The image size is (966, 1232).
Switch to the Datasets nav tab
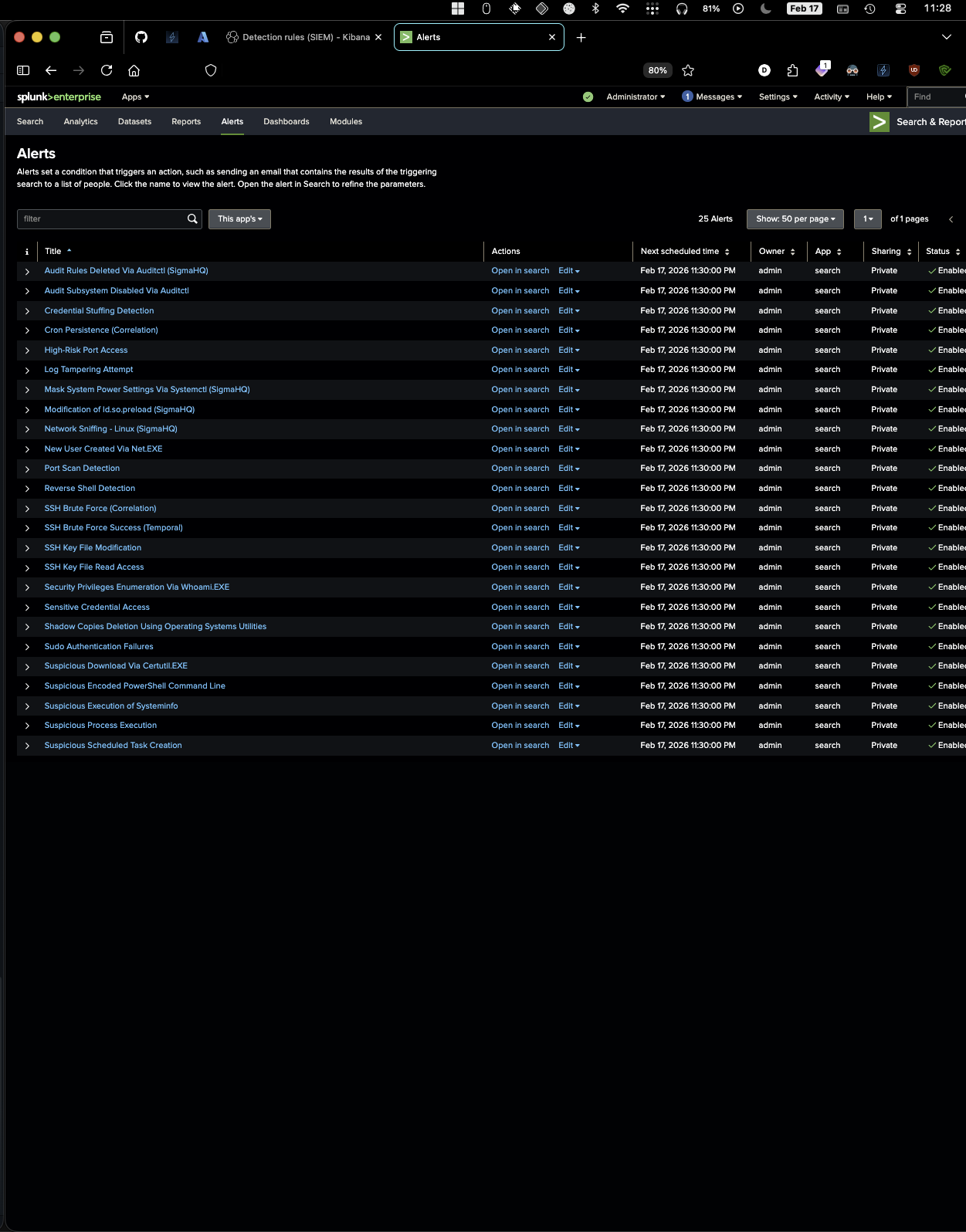[x=134, y=122]
